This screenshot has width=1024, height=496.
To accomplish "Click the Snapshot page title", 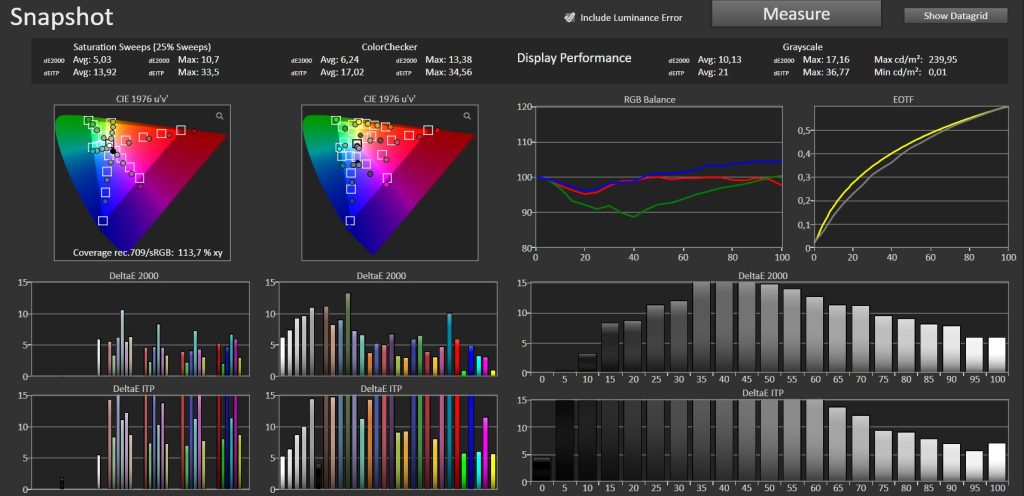I will click(62, 17).
